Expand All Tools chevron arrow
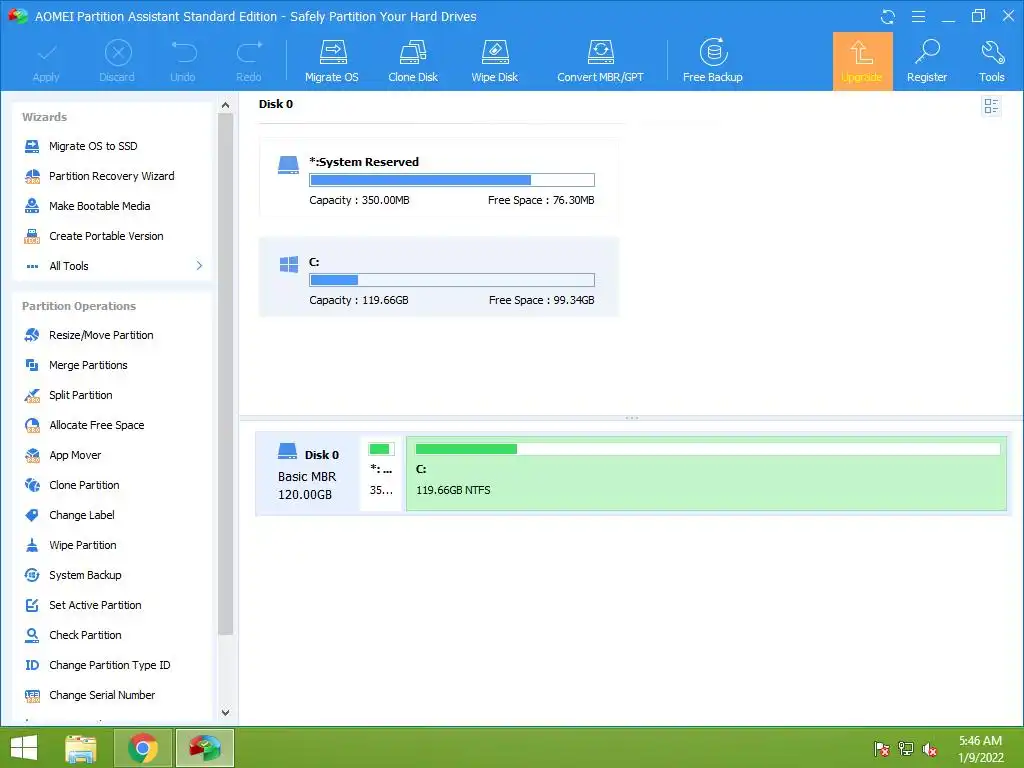1024x768 pixels. [199, 266]
